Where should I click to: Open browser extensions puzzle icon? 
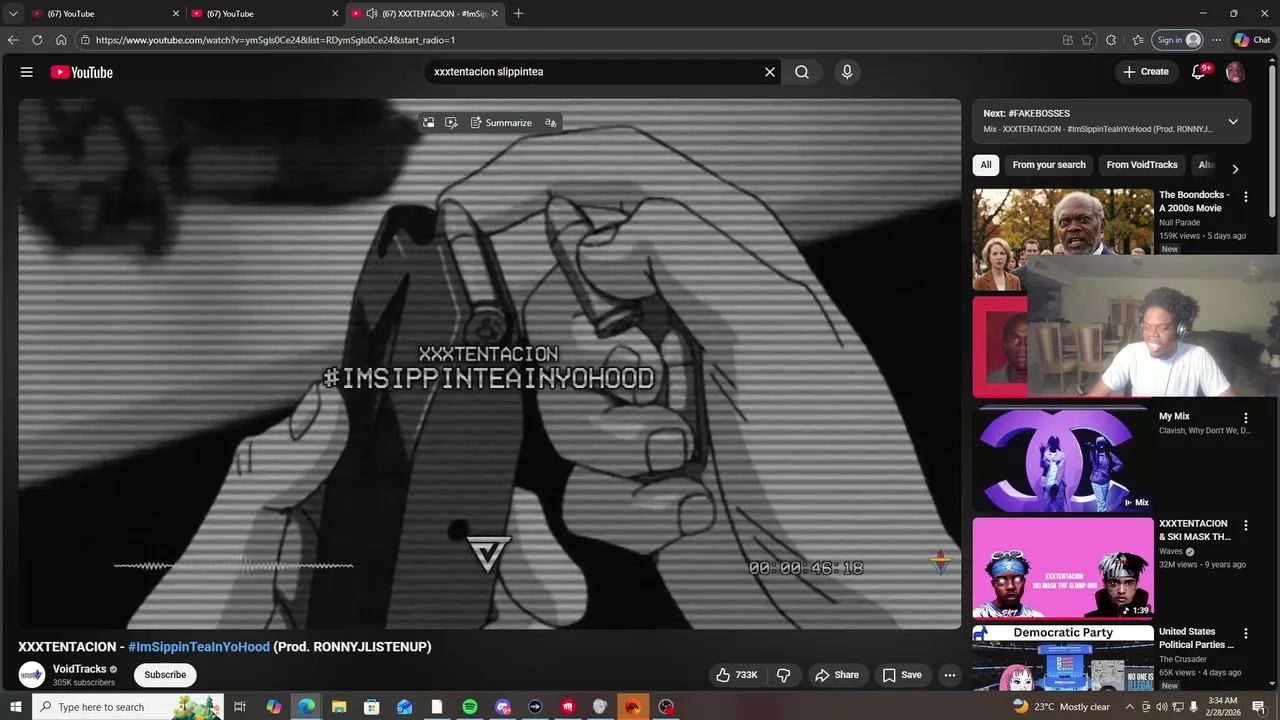click(x=1111, y=40)
